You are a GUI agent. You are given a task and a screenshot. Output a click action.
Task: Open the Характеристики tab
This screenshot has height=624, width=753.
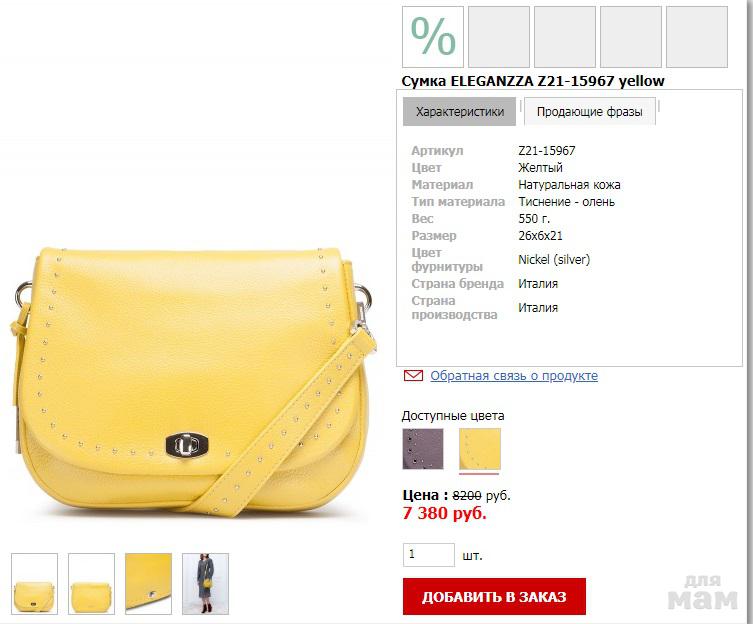[x=459, y=111]
